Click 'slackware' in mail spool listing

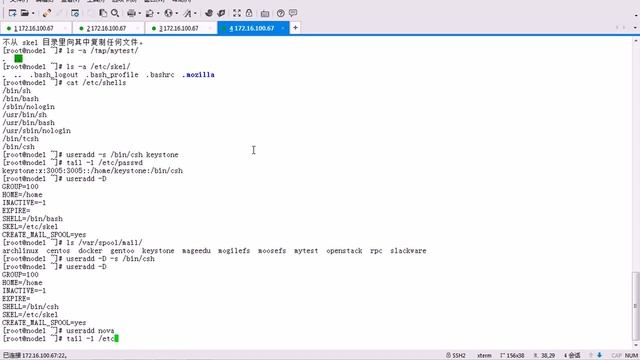[408, 251]
